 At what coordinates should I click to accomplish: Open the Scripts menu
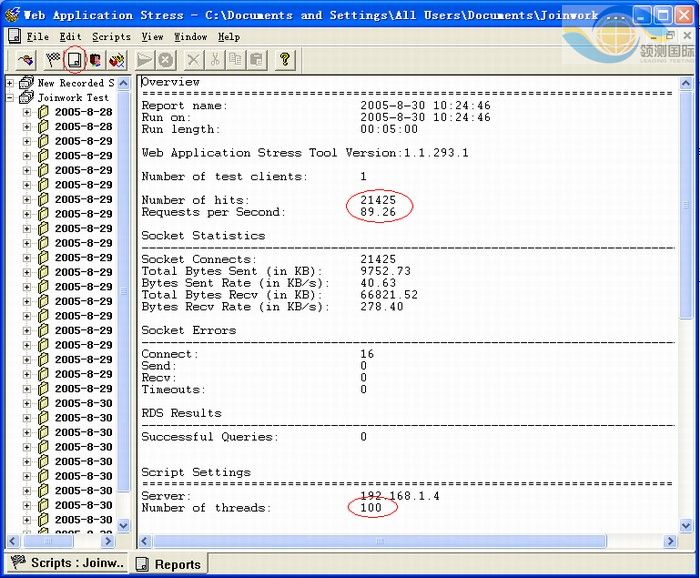tap(111, 37)
